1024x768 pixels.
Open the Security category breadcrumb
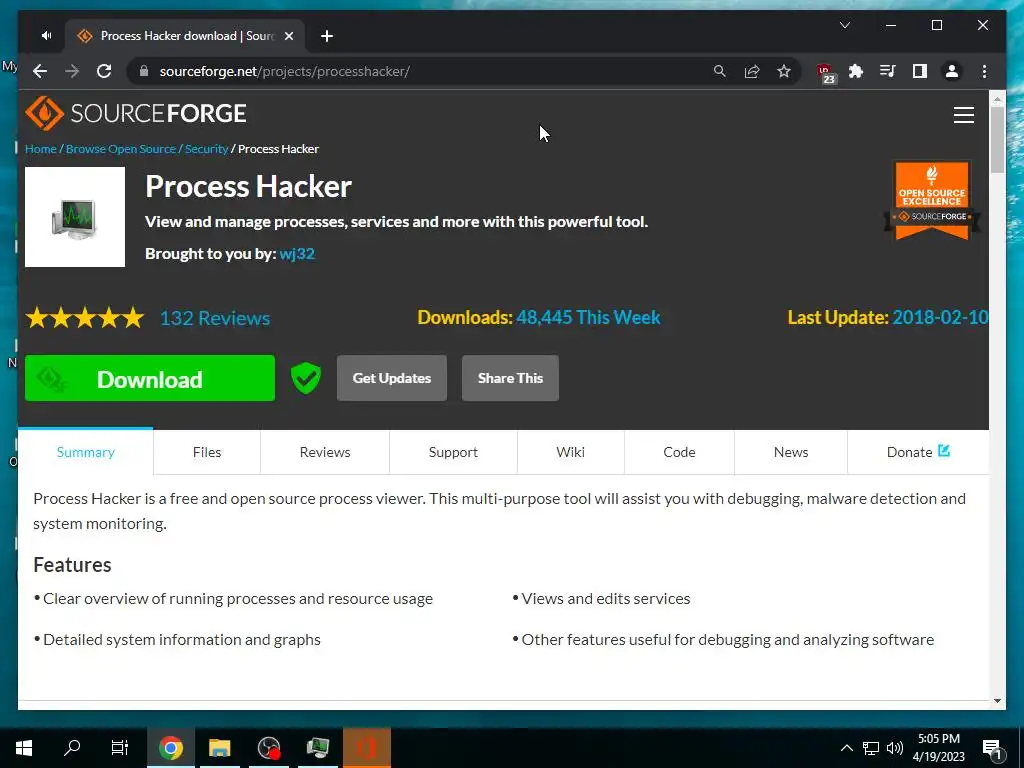point(206,149)
